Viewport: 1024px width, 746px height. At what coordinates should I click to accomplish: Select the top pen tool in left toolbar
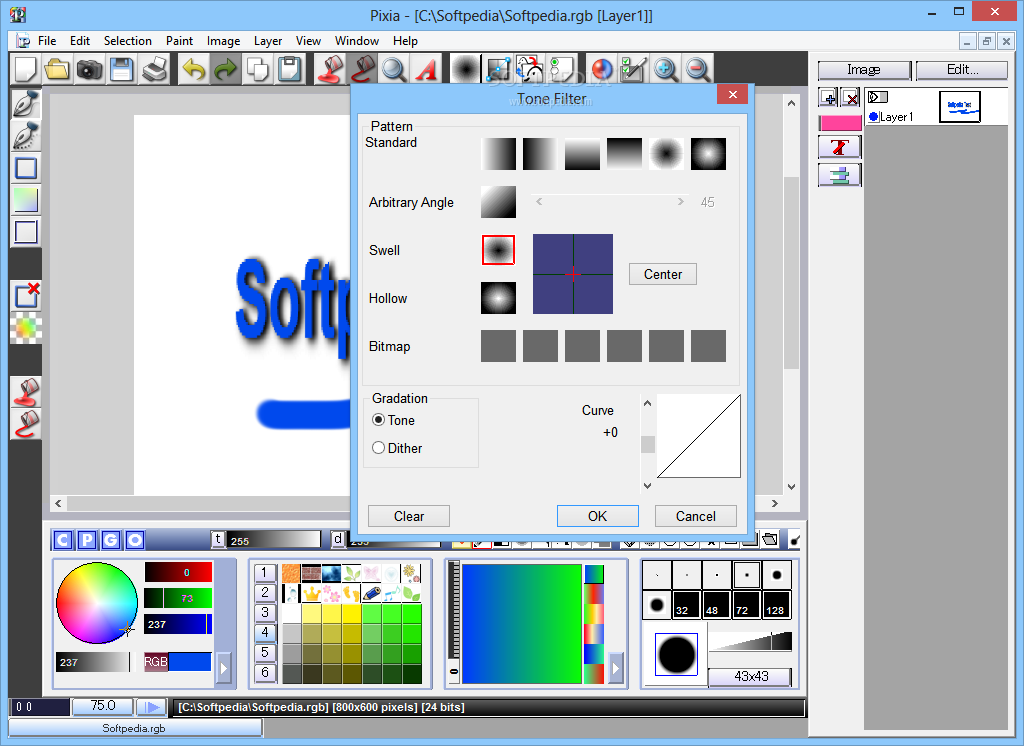pyautogui.click(x=26, y=105)
